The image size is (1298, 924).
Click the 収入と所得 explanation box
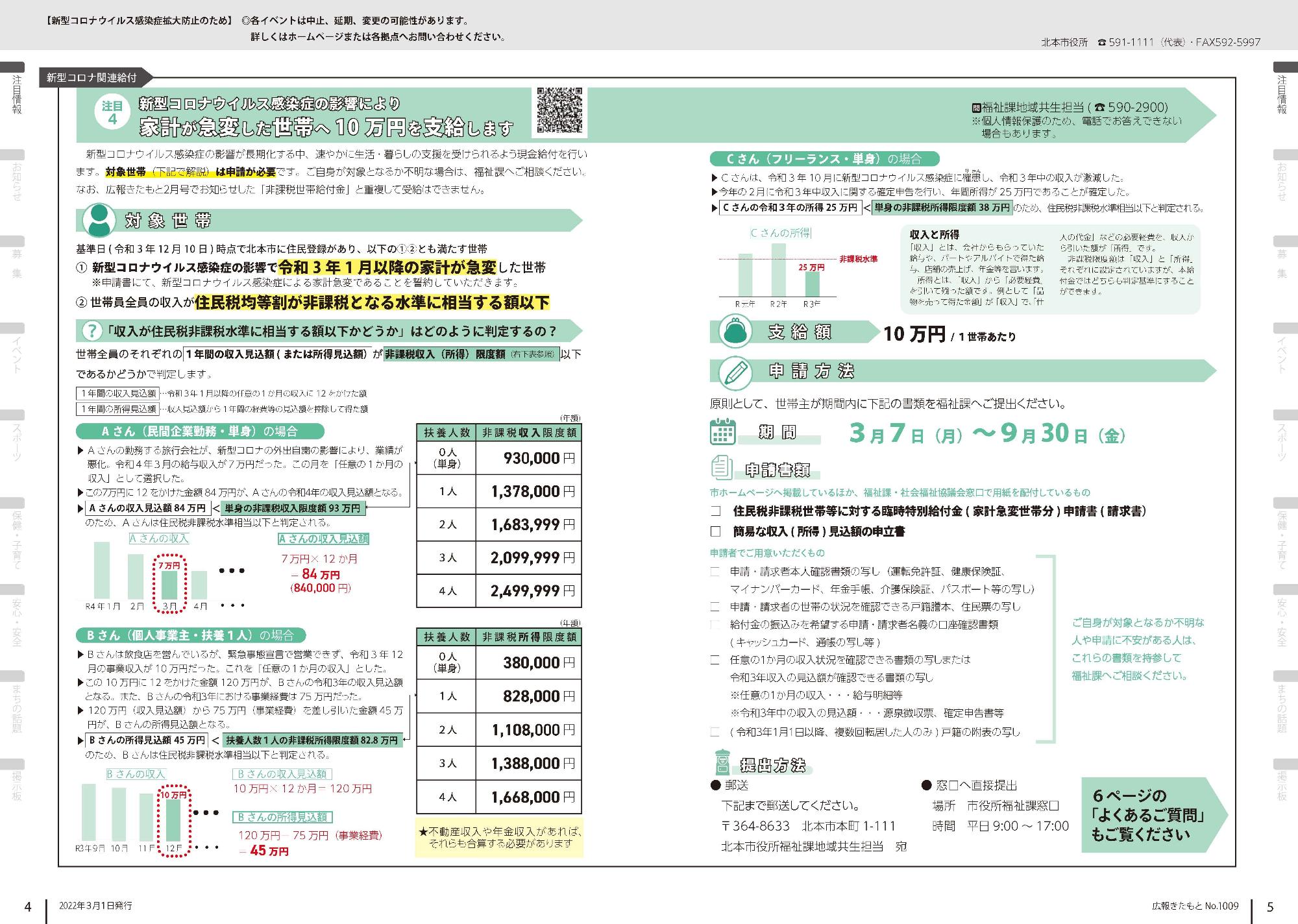(x=1050, y=269)
